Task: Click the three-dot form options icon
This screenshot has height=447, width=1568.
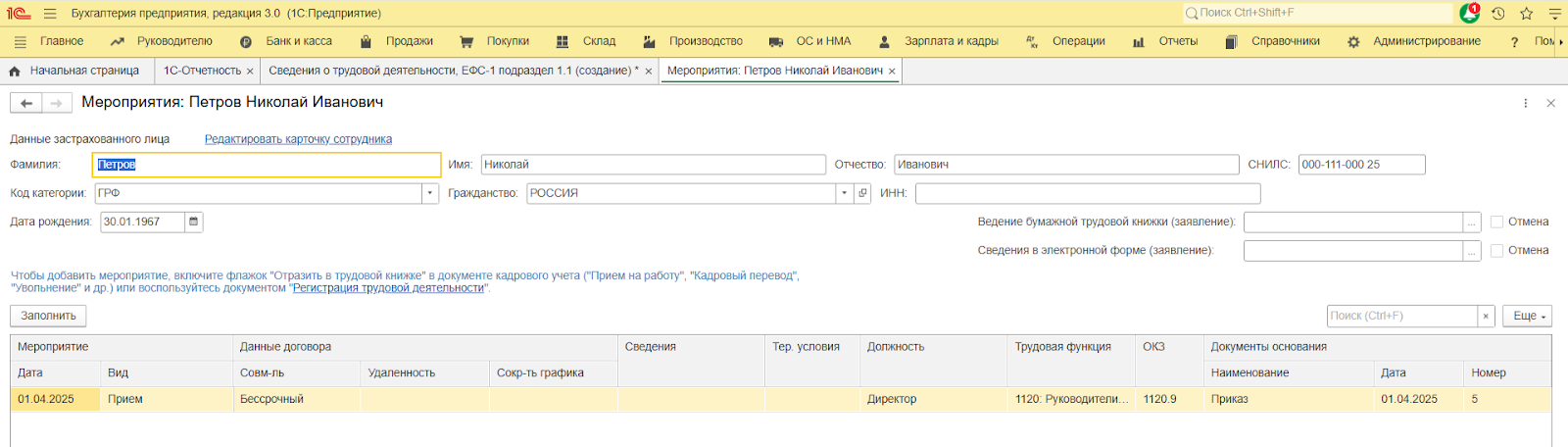Action: 1525,103
